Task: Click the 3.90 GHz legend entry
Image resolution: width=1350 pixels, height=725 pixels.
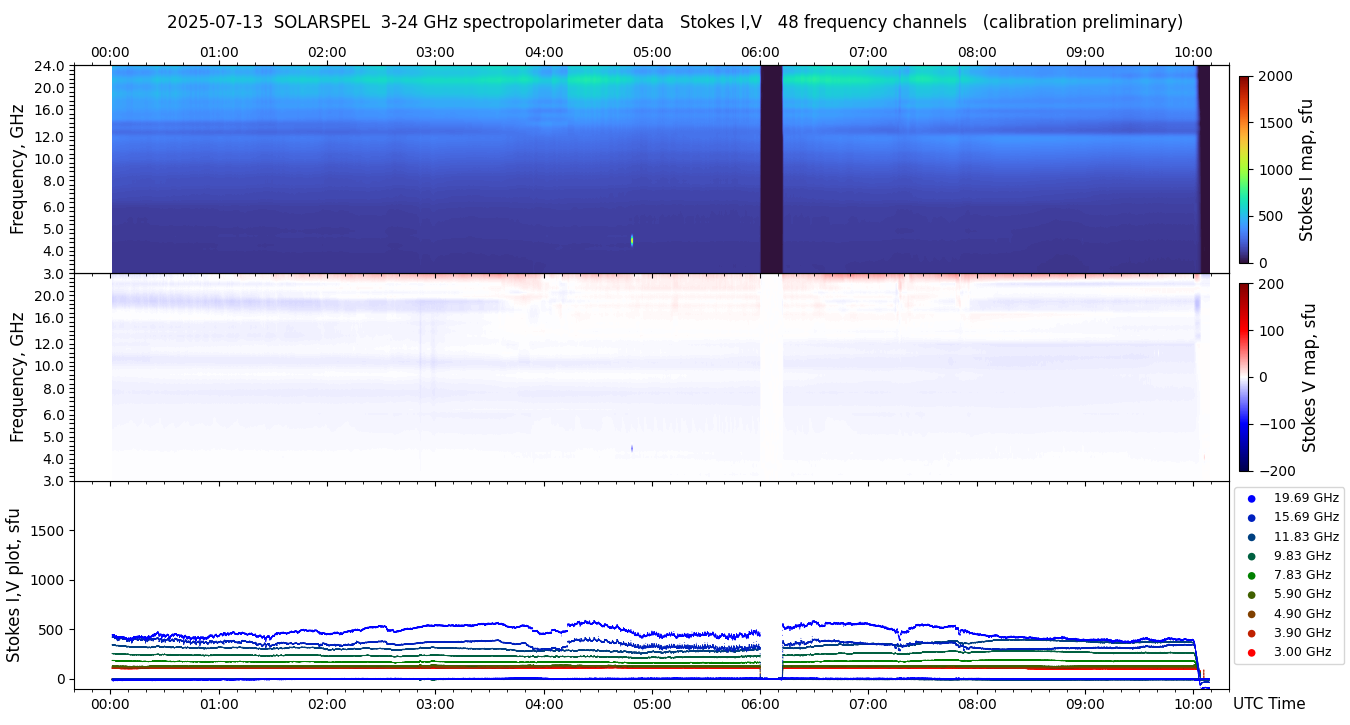Action: 1290,633
